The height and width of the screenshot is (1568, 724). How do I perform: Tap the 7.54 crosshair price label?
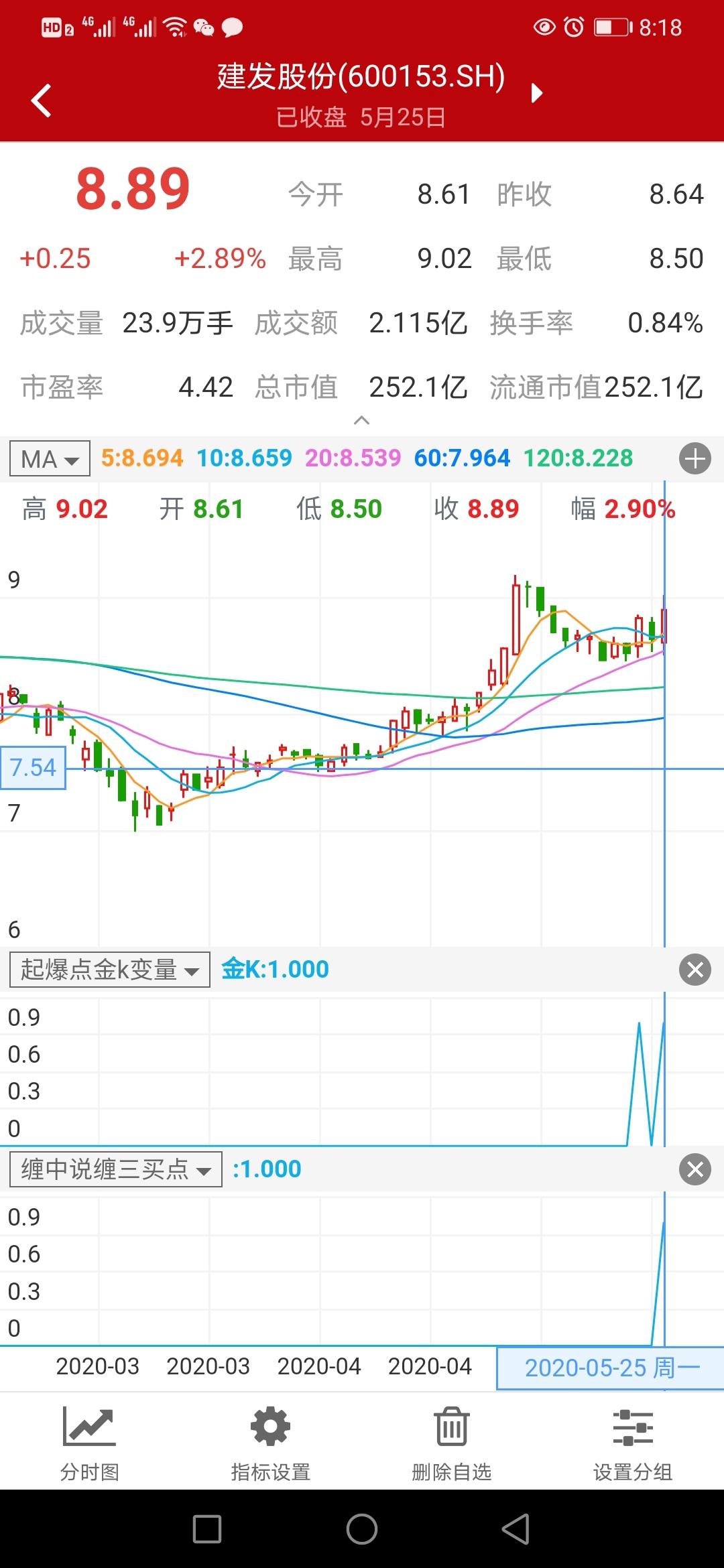[33, 768]
